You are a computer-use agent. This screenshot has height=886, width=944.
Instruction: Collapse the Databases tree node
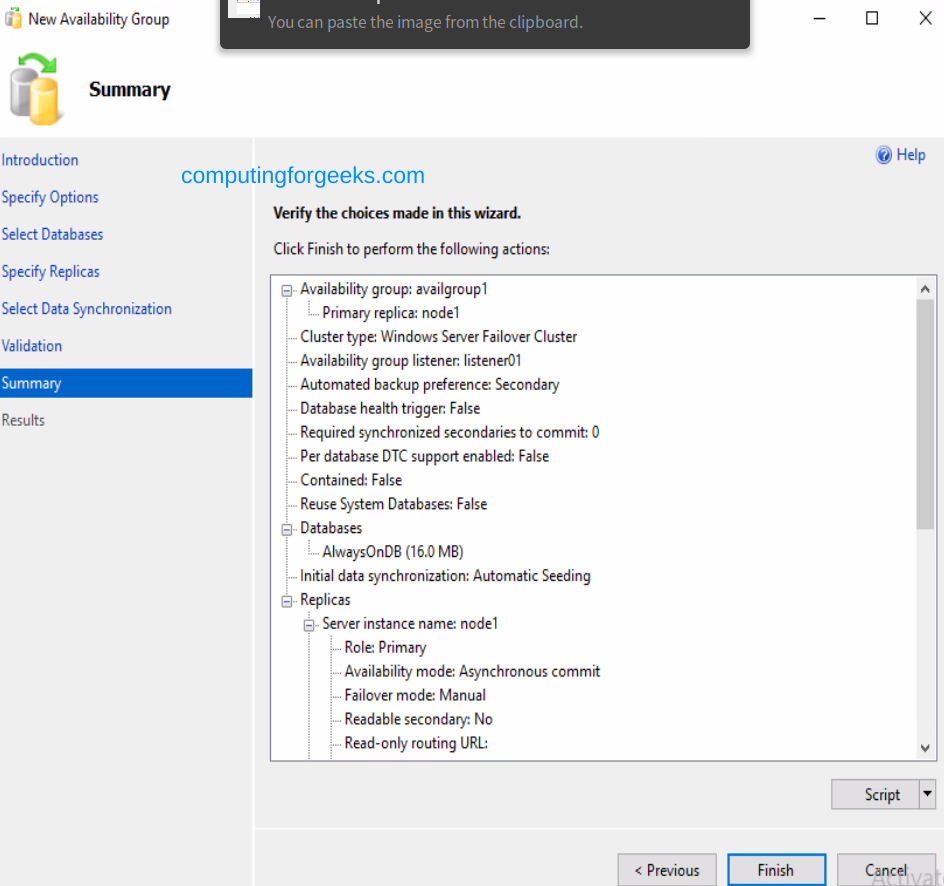(x=285, y=528)
